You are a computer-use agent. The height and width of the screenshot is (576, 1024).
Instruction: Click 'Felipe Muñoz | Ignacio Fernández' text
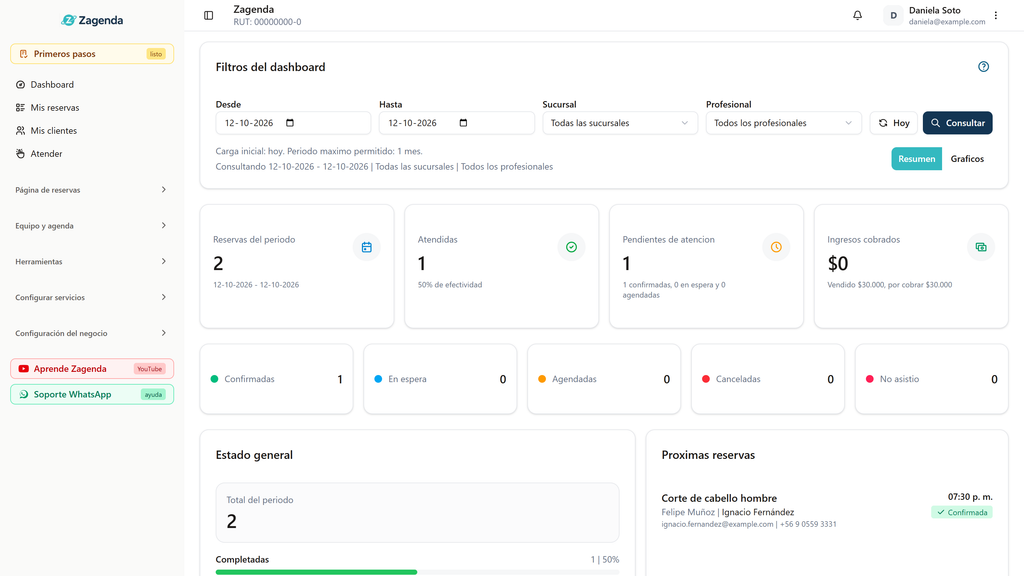click(x=728, y=512)
